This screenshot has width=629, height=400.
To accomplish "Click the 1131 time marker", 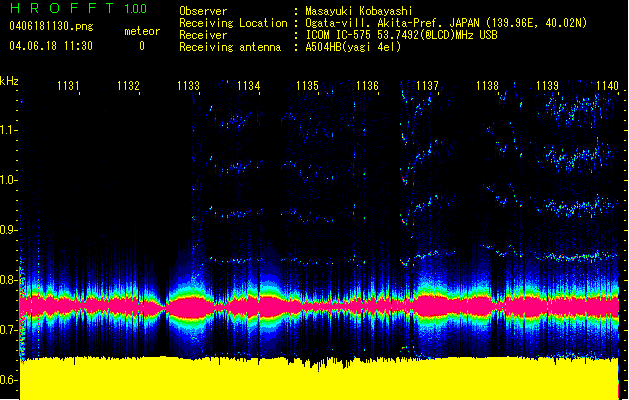I will (x=68, y=86).
